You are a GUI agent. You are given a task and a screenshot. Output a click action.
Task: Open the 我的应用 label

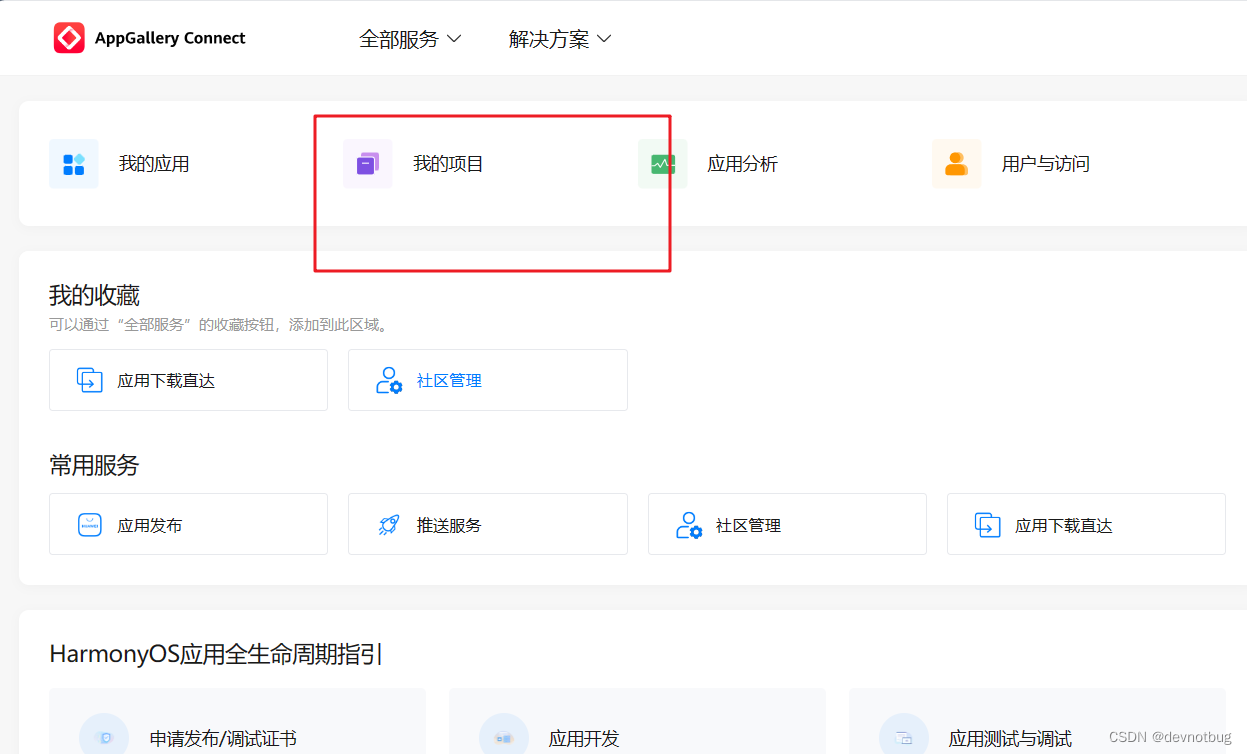pyautogui.click(x=154, y=164)
